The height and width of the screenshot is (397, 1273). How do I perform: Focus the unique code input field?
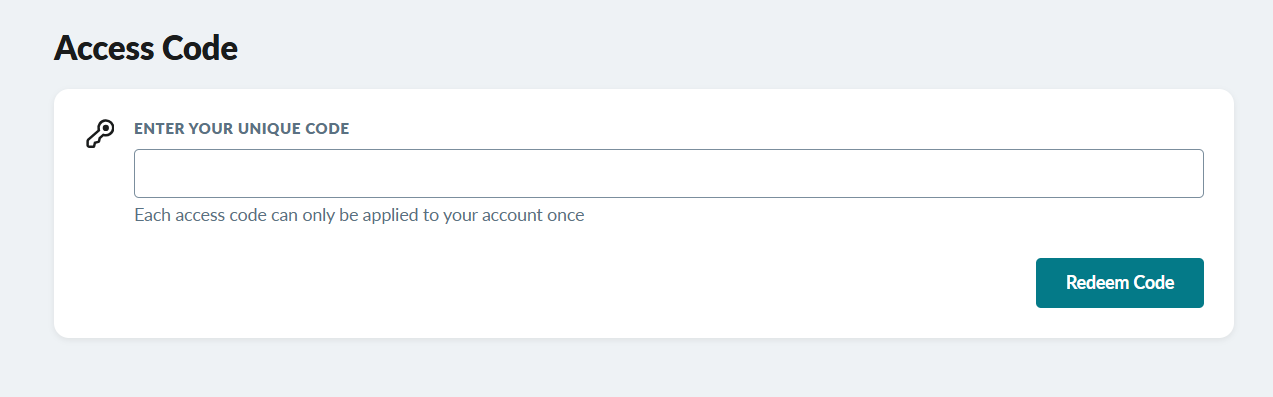click(668, 173)
